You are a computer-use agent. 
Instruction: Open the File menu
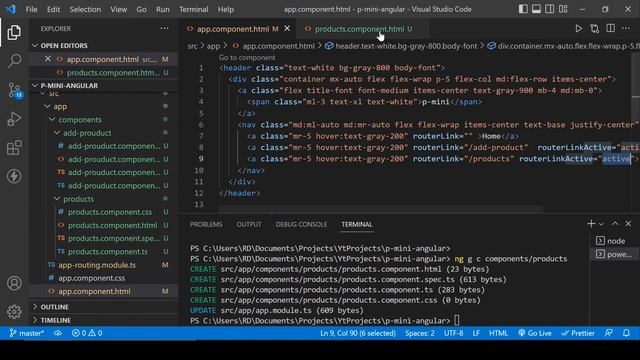coord(31,9)
